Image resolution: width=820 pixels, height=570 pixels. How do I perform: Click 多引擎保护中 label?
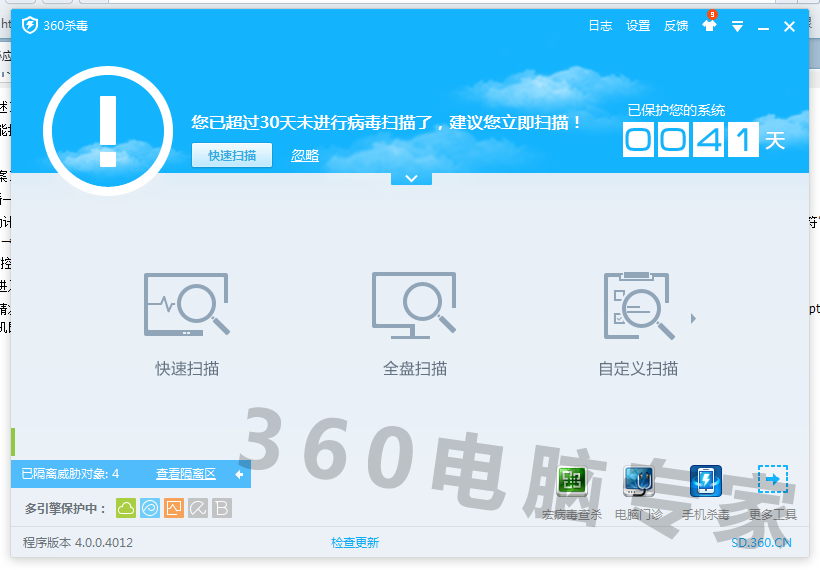(x=65, y=508)
